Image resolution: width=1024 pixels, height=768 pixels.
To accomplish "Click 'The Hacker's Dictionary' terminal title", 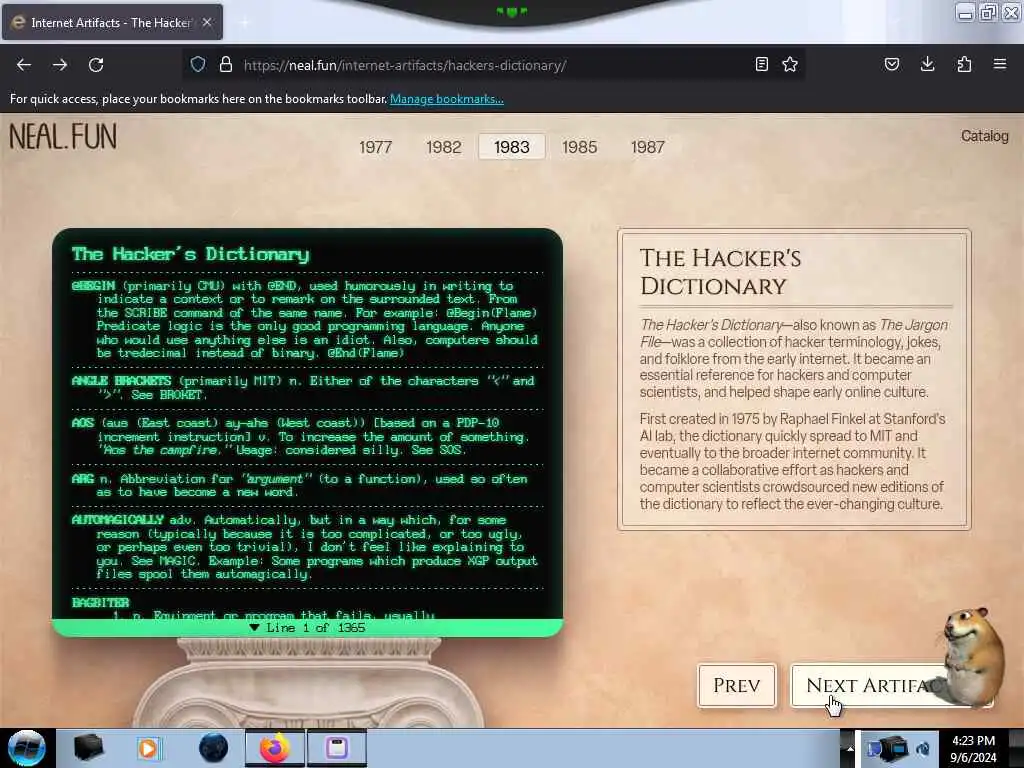I will 191,254.
